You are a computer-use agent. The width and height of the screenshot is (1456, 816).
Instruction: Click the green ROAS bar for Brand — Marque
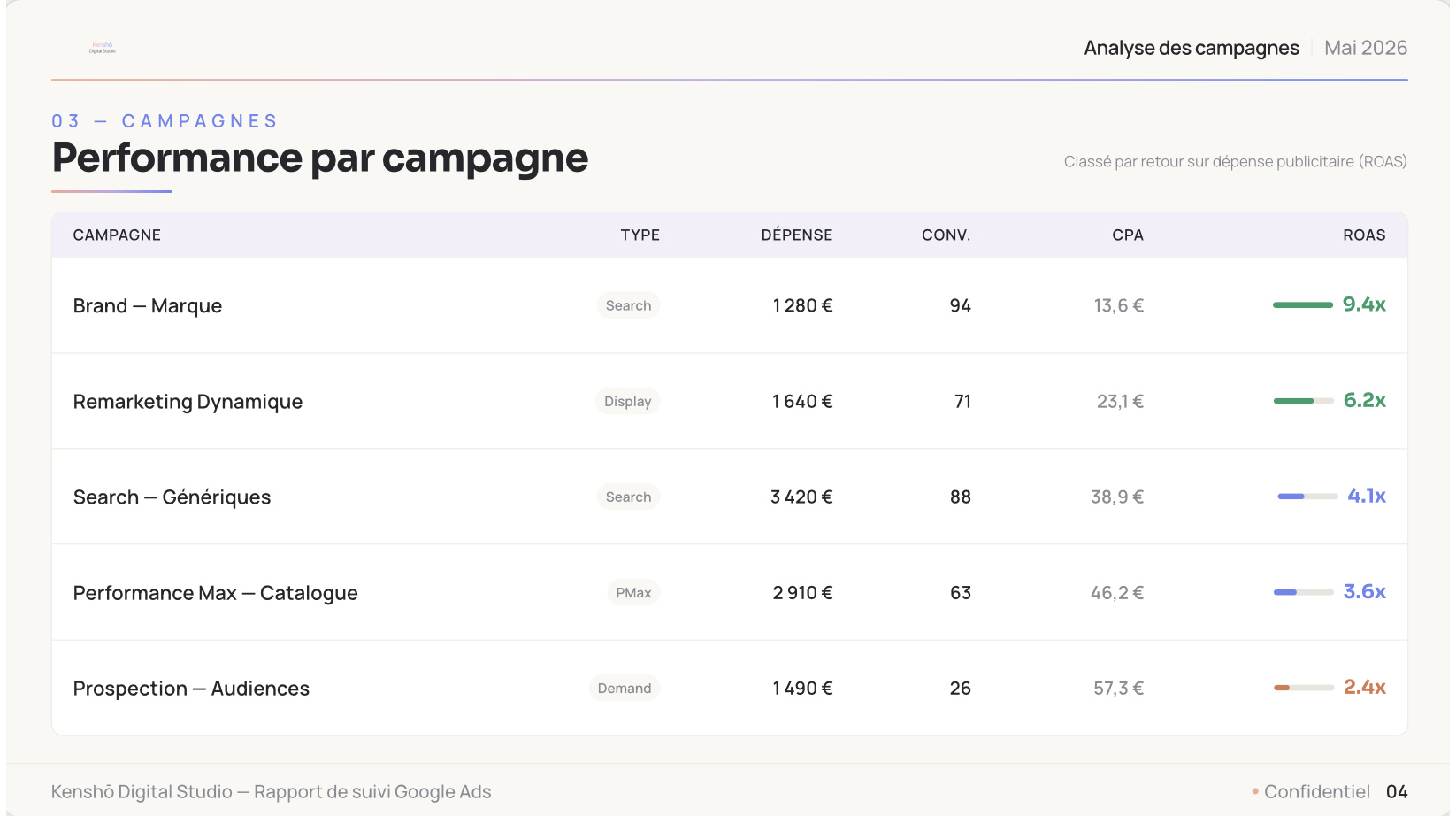pos(1303,304)
